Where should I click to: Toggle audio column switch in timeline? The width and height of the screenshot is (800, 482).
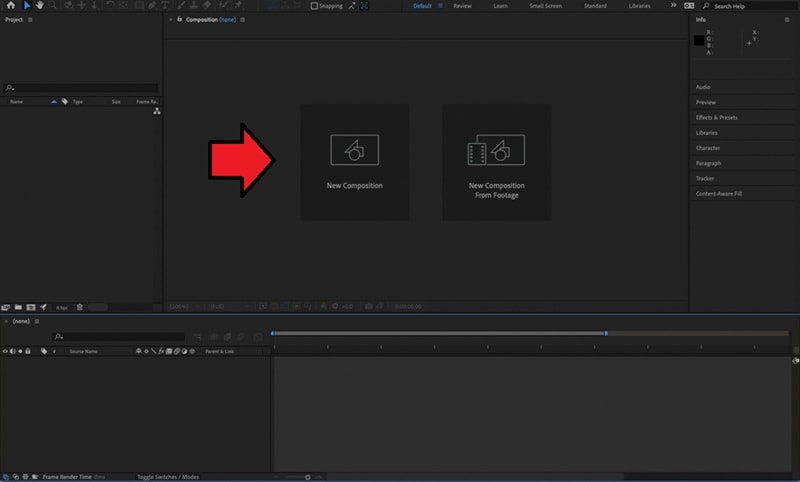[13, 351]
